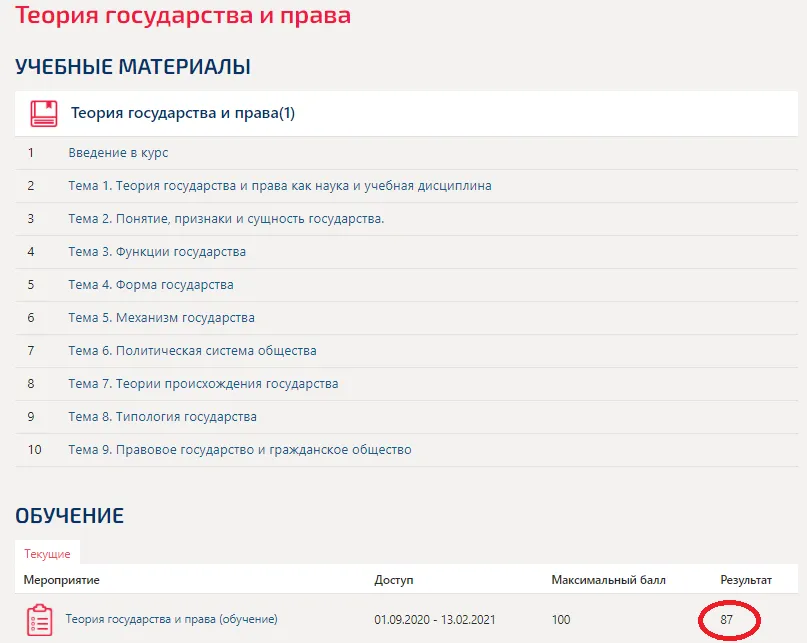Open the Введение в курс lesson

pos(118,153)
